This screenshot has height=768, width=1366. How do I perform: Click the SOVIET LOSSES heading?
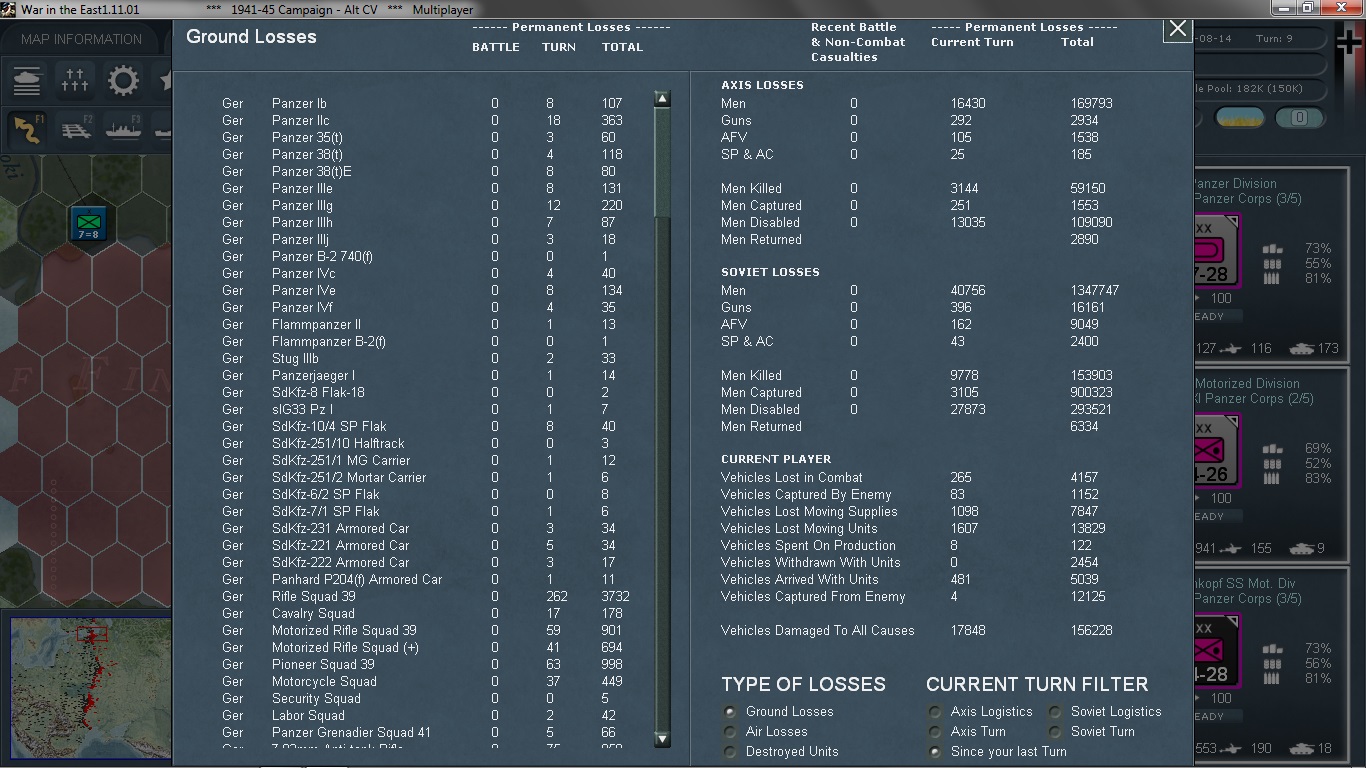tap(770, 272)
